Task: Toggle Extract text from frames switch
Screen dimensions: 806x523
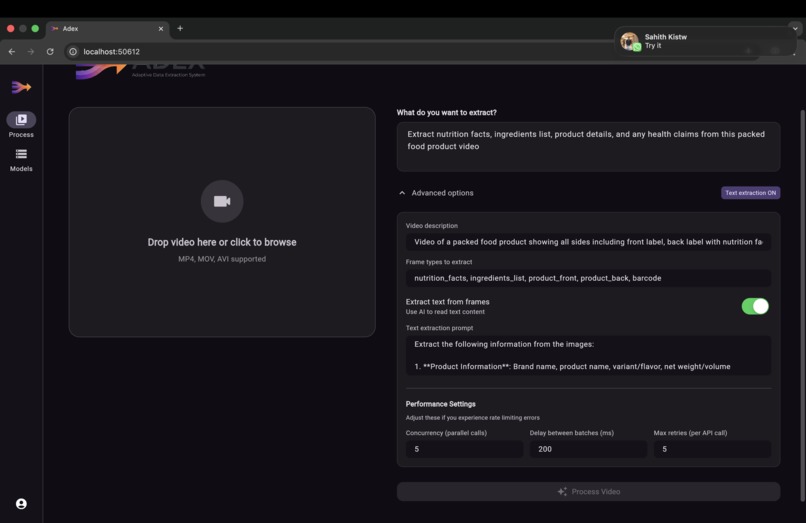Action: coord(755,306)
